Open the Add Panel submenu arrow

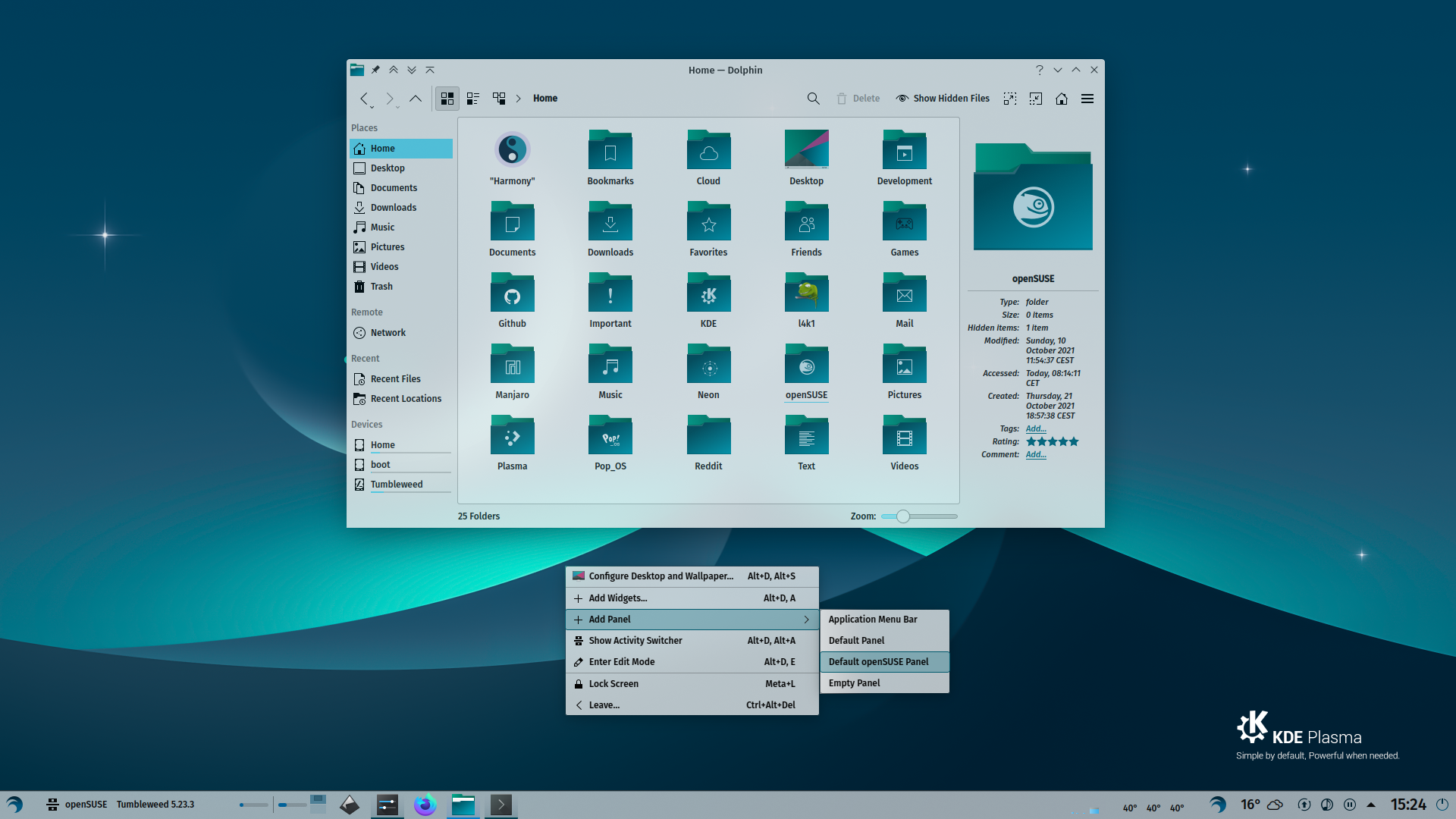806,620
